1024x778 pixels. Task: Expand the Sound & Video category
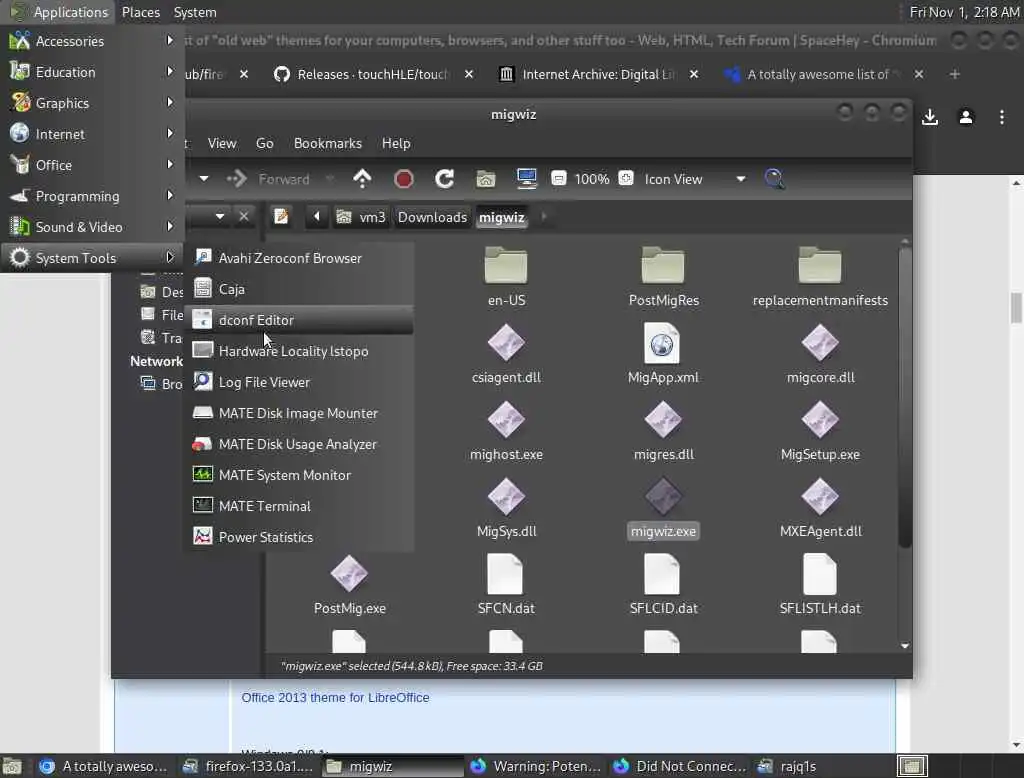[x=92, y=227]
